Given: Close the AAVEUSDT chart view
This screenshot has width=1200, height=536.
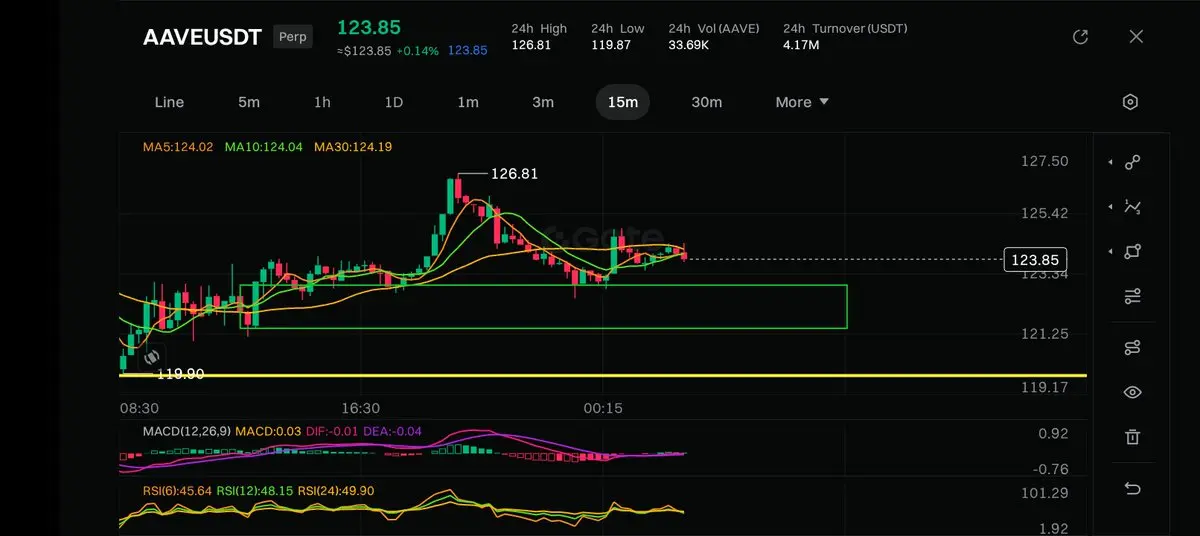Looking at the screenshot, I should point(1136,37).
